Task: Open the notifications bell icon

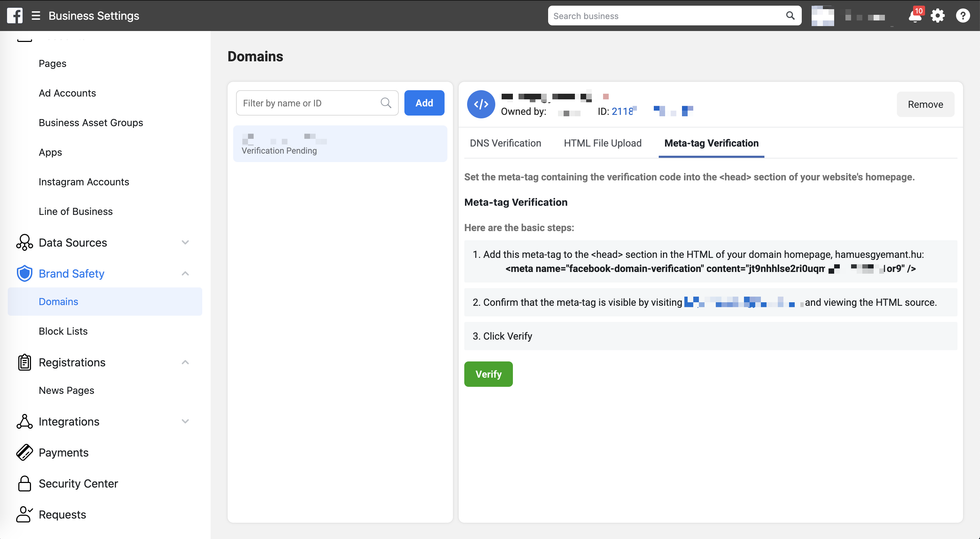Action: (x=914, y=16)
